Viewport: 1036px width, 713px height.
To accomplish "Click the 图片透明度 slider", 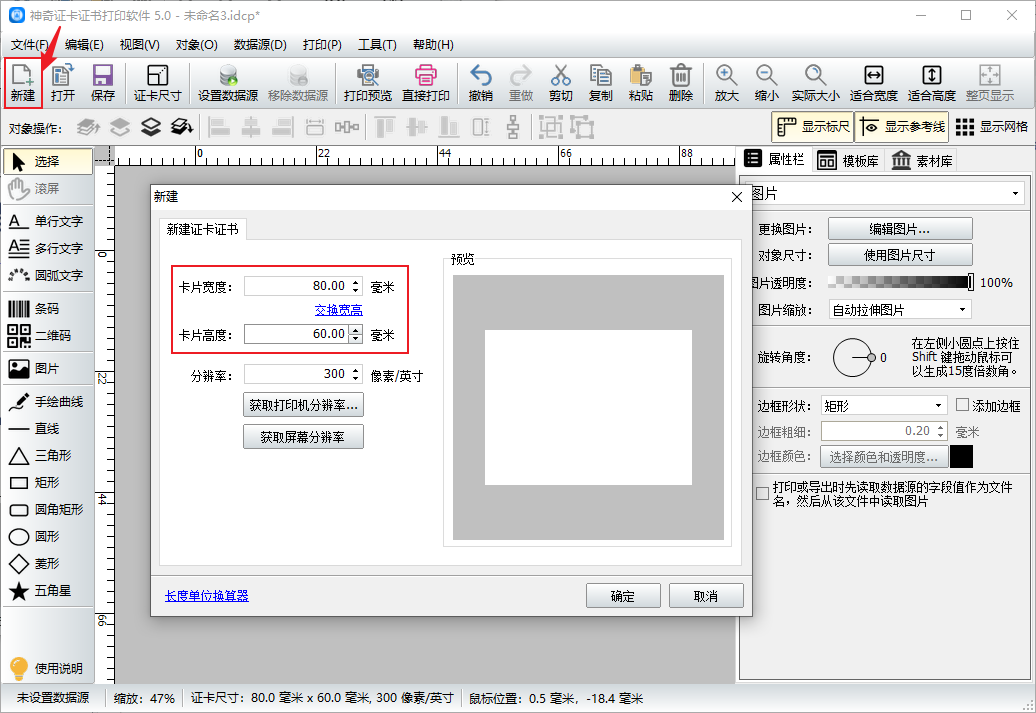I will click(x=900, y=283).
